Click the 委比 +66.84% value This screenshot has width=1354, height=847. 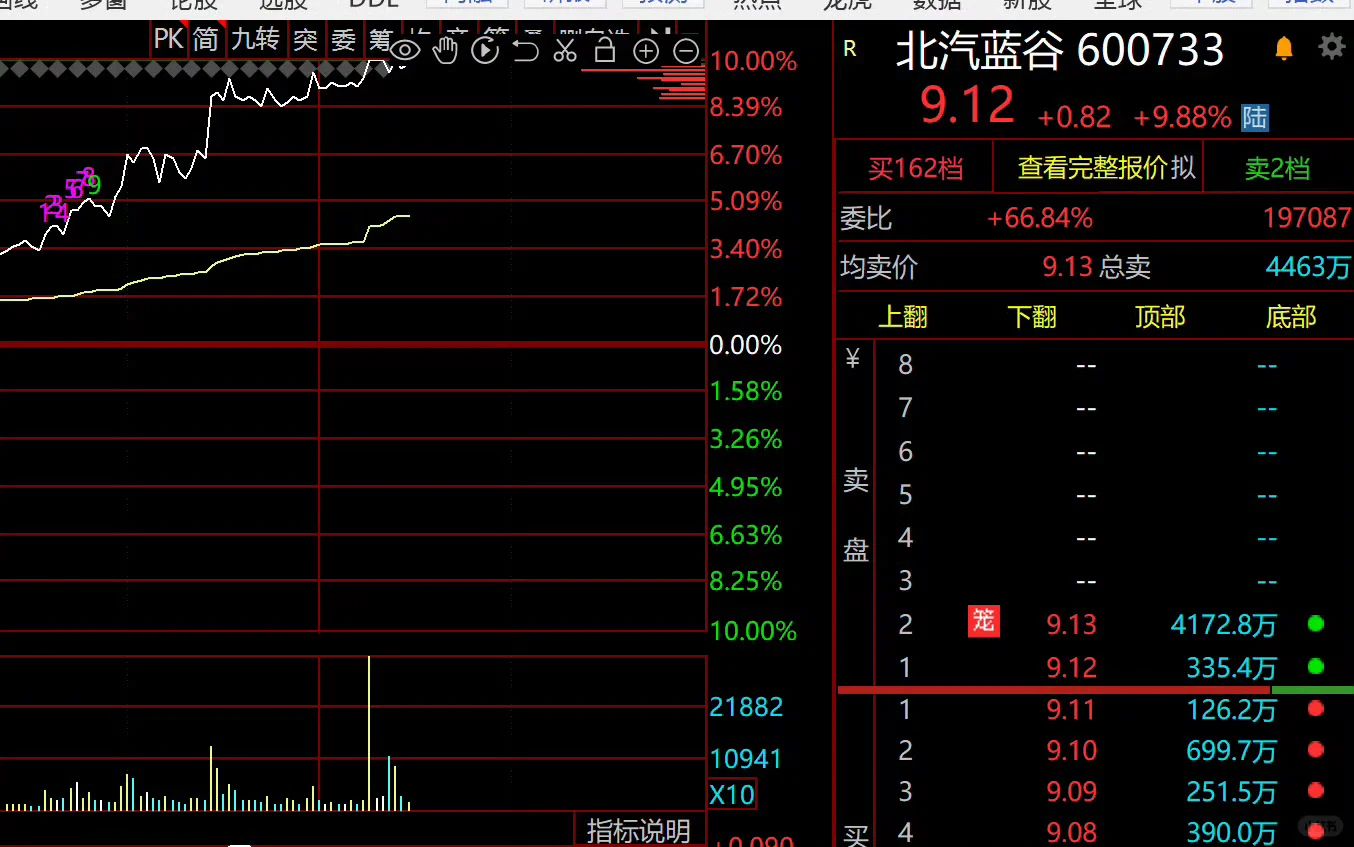pos(1040,218)
